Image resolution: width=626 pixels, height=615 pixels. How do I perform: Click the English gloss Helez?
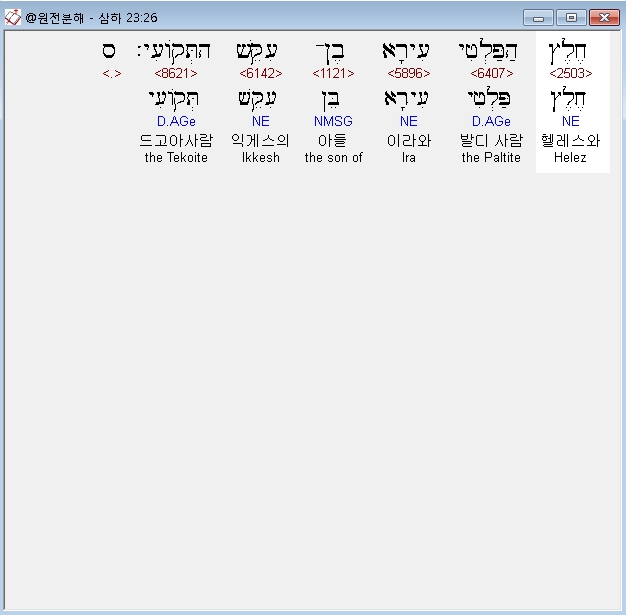tap(570, 158)
